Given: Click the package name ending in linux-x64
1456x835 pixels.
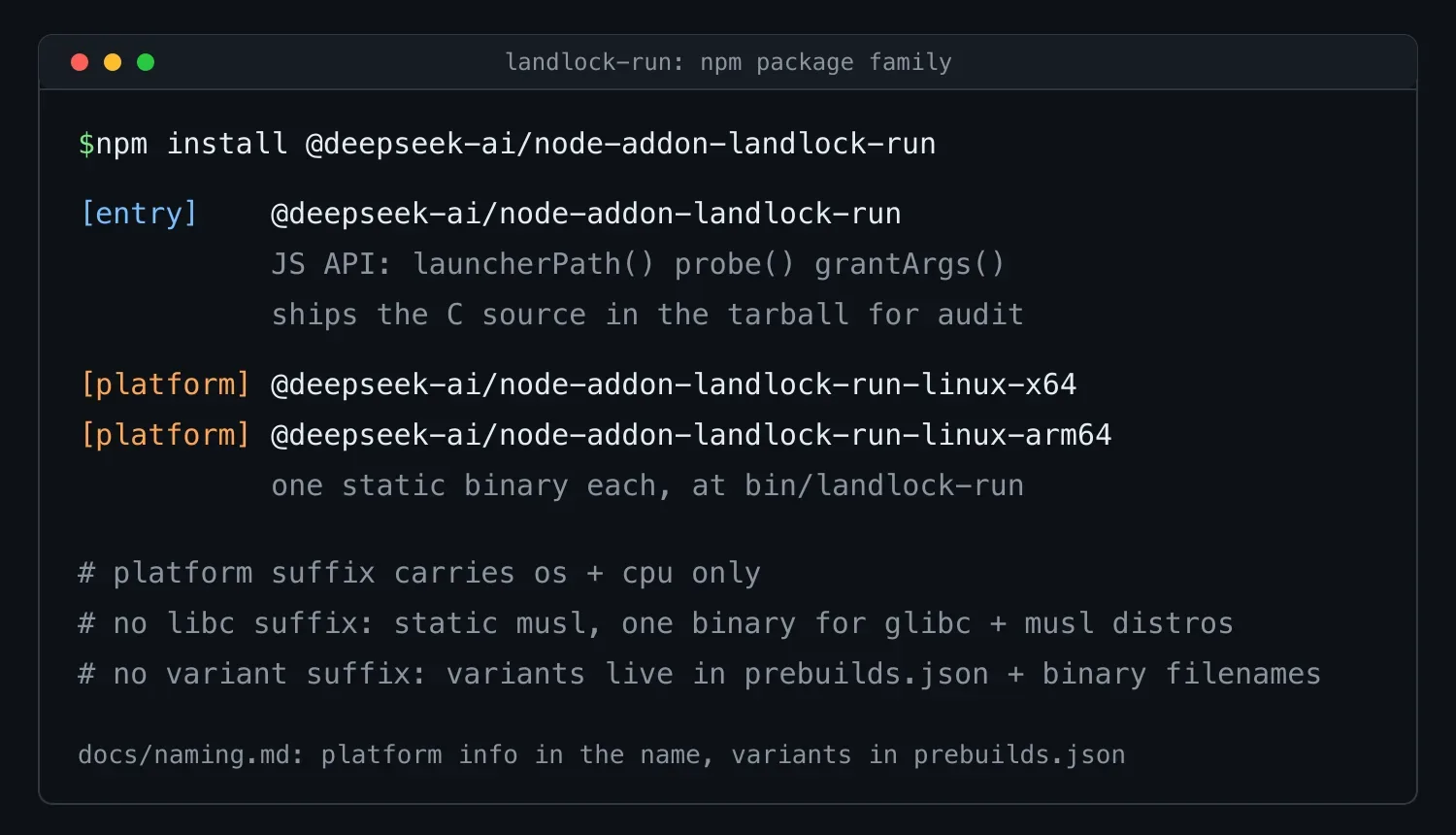Looking at the screenshot, I should [x=674, y=384].
